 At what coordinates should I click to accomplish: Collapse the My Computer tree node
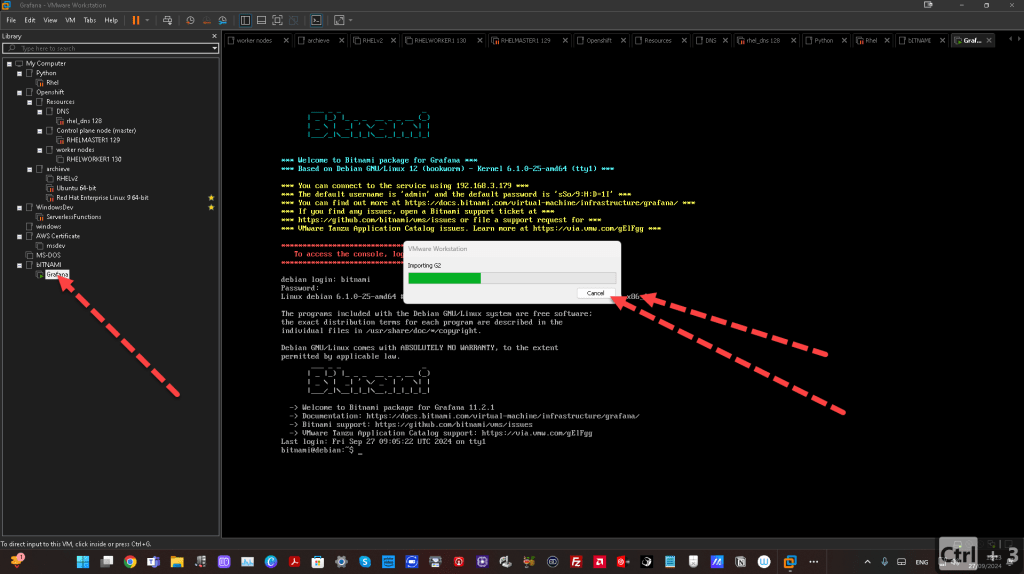tap(9, 64)
